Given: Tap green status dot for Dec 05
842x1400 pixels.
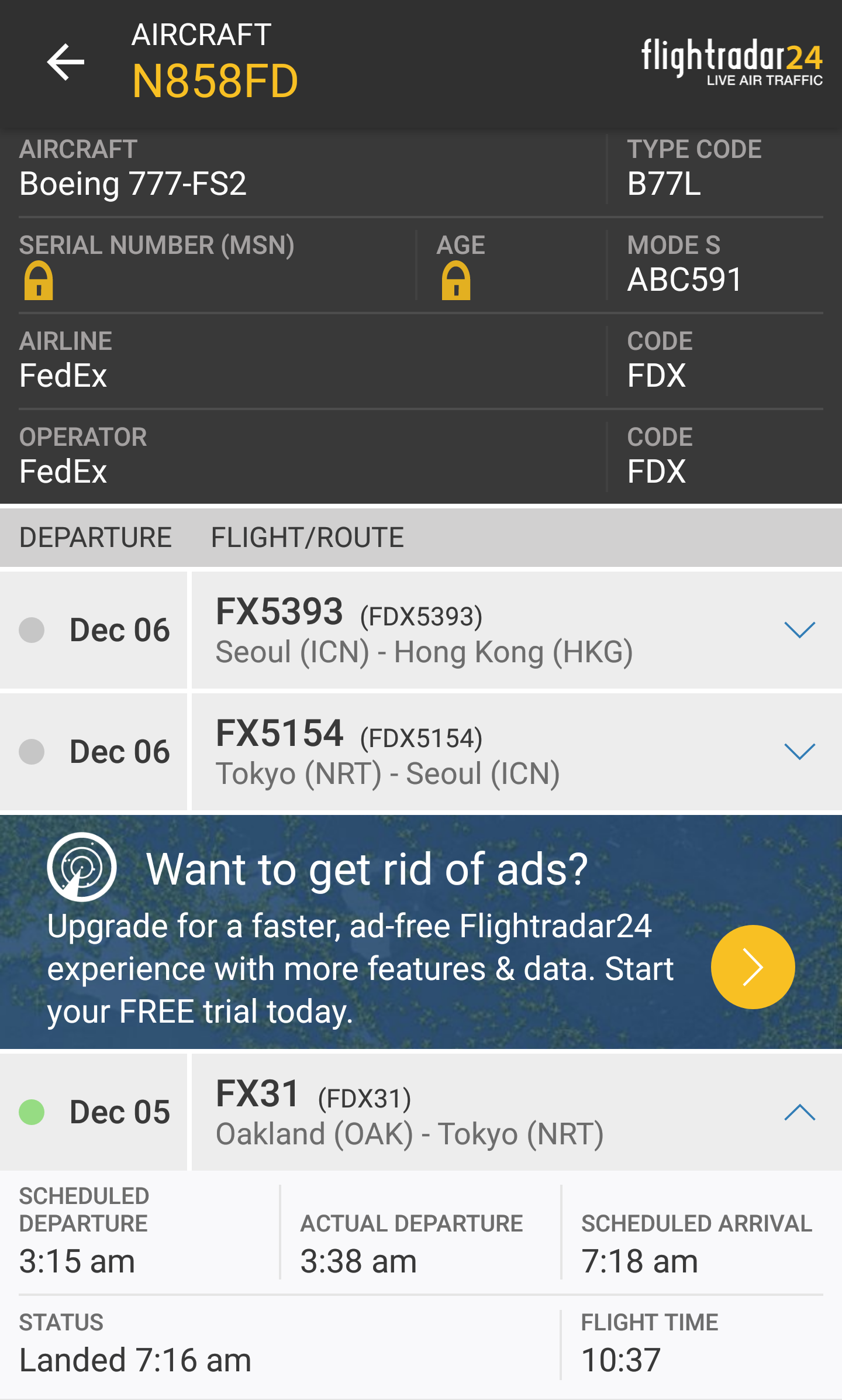Looking at the screenshot, I should 32,1112.
